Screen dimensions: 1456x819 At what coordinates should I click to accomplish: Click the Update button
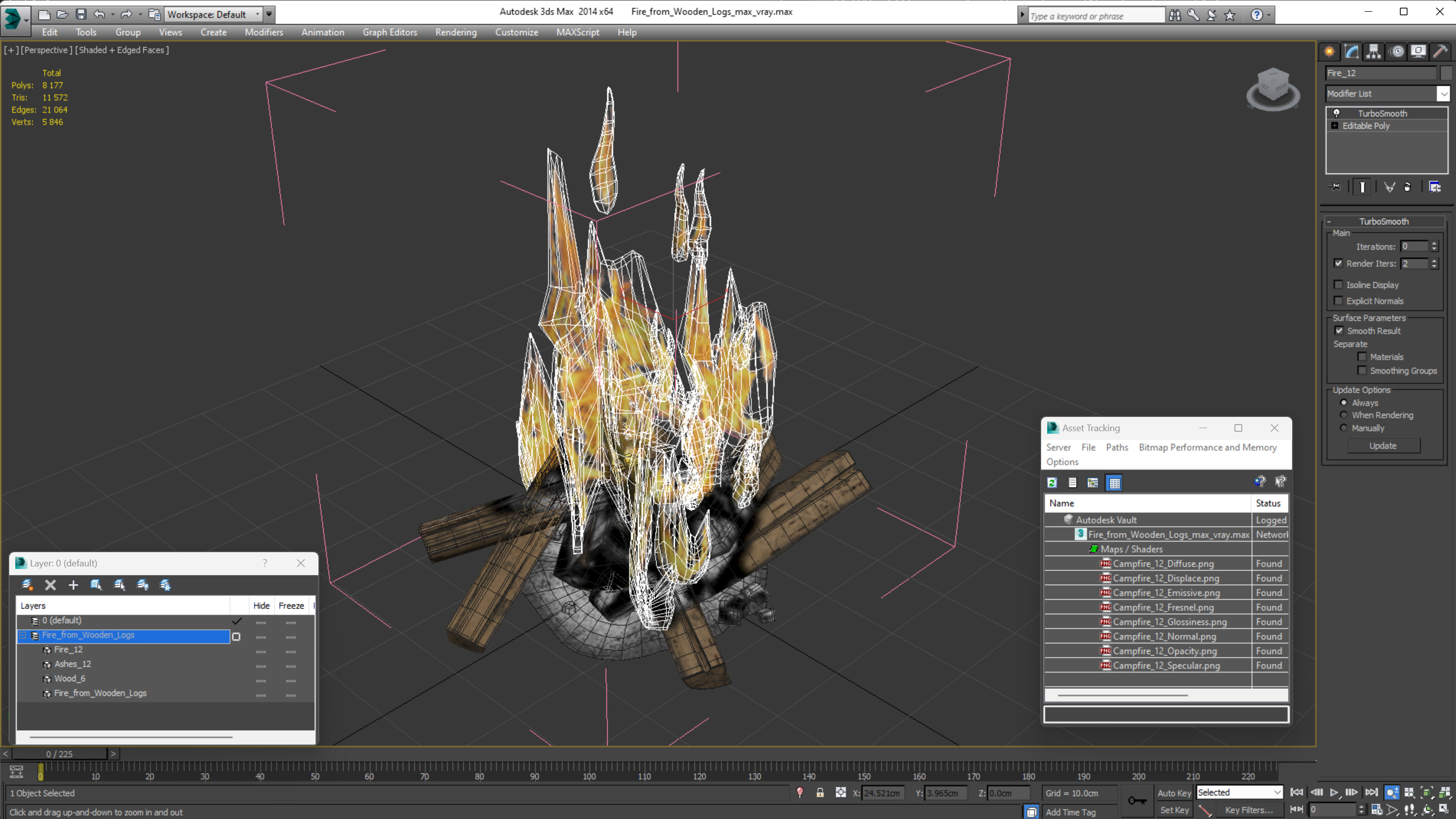coord(1383,445)
